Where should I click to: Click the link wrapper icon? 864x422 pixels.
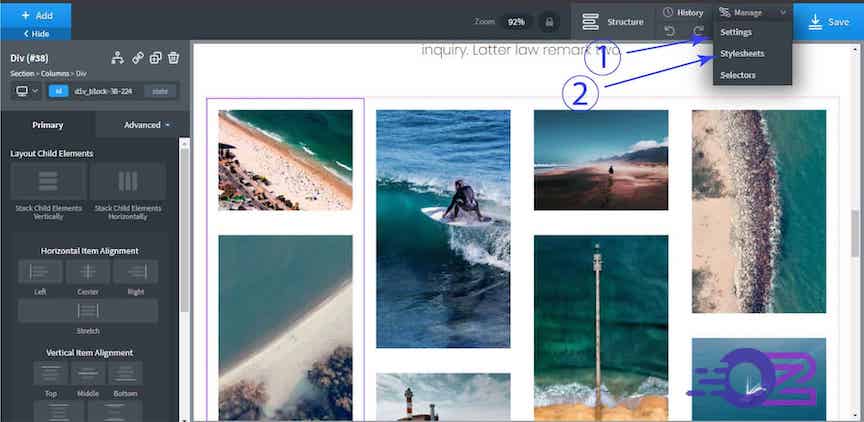(138, 58)
